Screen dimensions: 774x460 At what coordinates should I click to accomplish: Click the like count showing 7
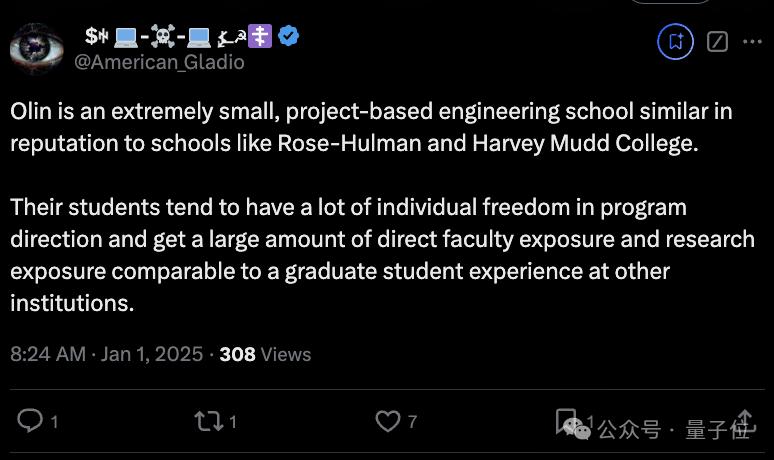pos(413,422)
